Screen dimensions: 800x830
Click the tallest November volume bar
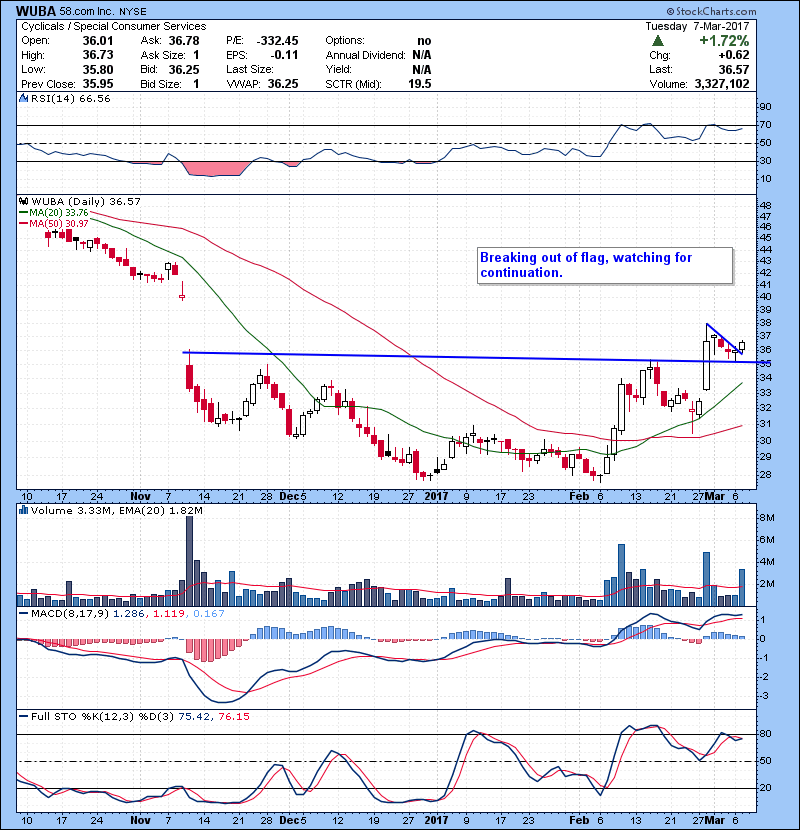[x=190, y=561]
